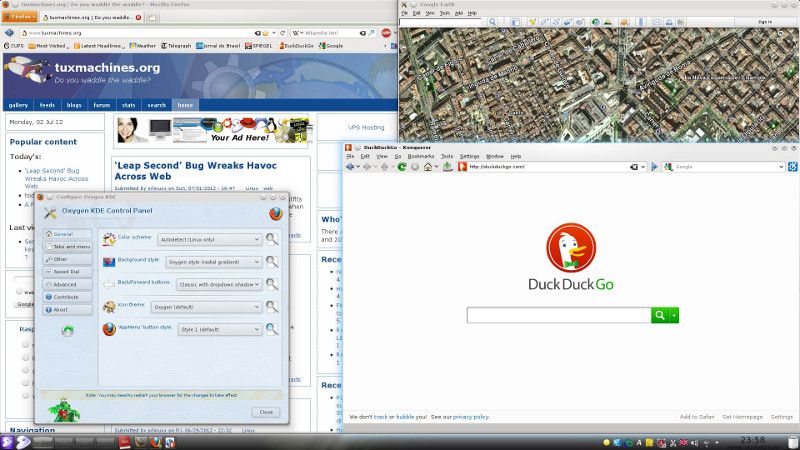The width and height of the screenshot is (800, 450).
Task: Open Konqueror Settings menu
Action: tap(469, 156)
